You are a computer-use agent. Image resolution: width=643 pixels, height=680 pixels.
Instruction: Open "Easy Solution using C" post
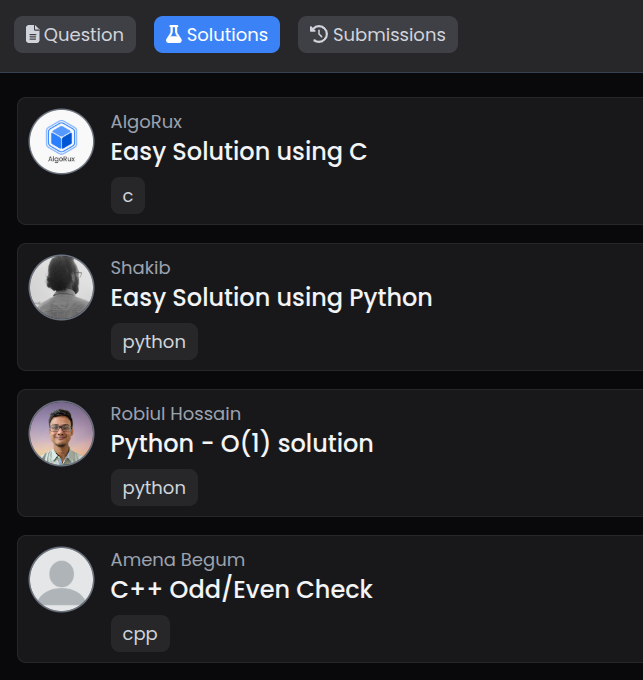click(238, 152)
